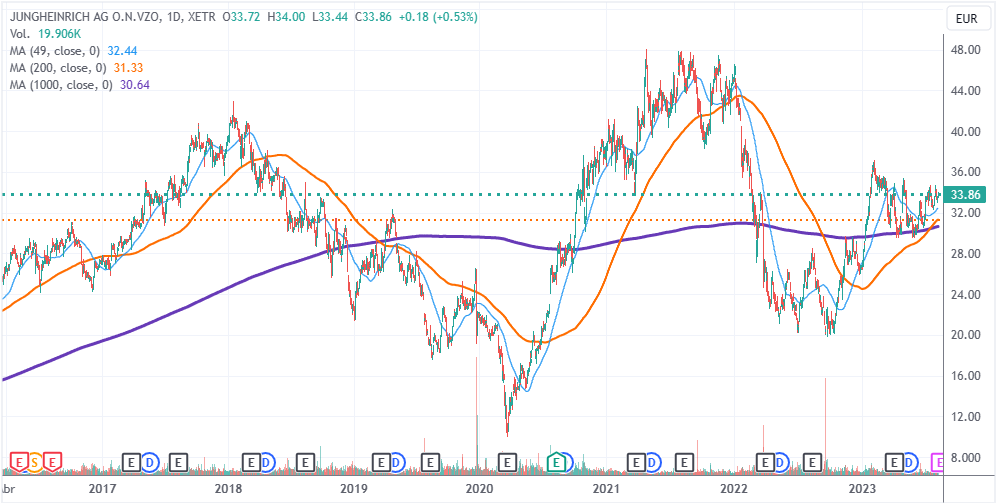
Task: Click the 36.00 price axis label
Action: (x=965, y=172)
